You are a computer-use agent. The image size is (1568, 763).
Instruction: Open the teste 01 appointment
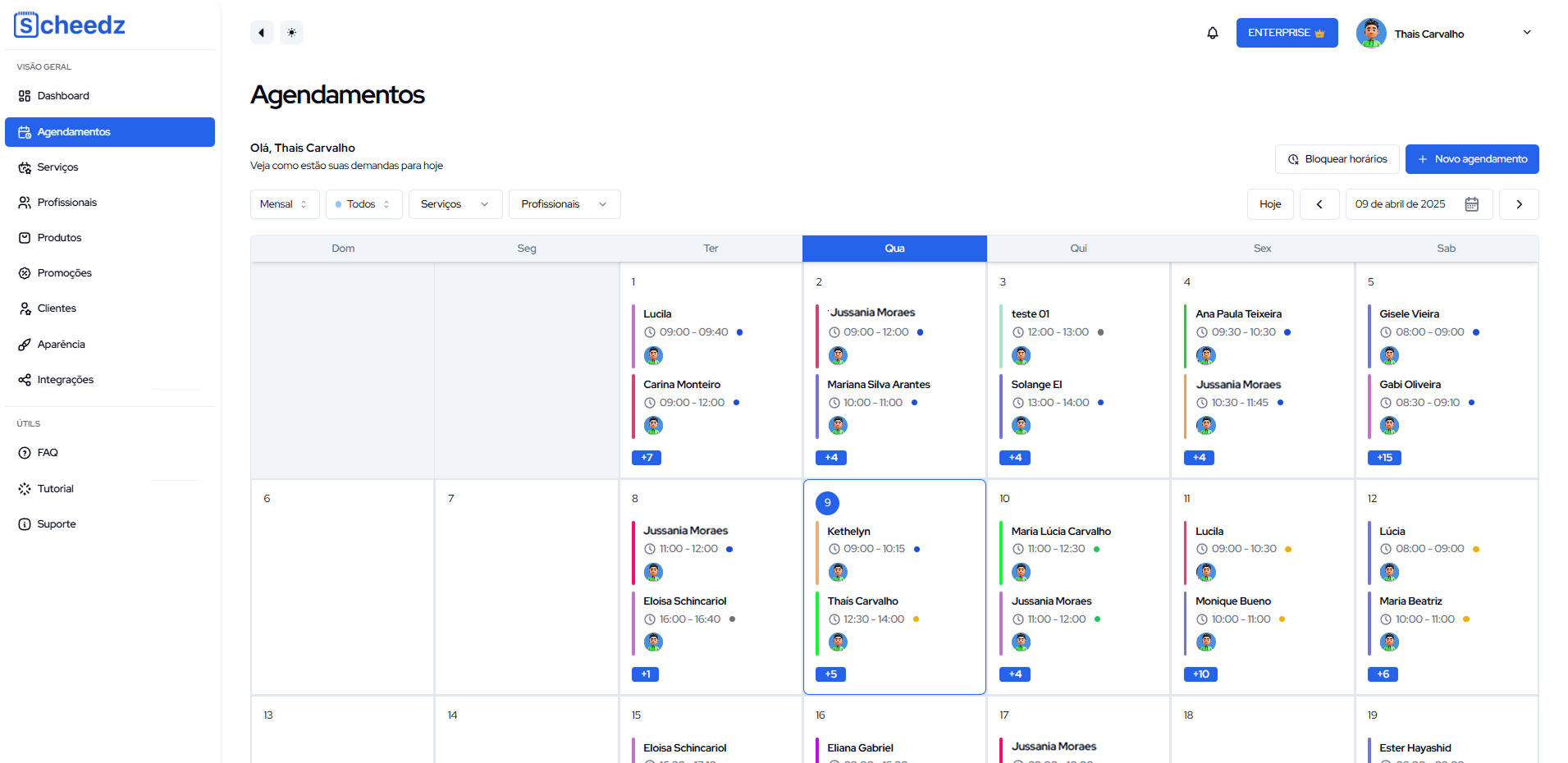pos(1078,336)
